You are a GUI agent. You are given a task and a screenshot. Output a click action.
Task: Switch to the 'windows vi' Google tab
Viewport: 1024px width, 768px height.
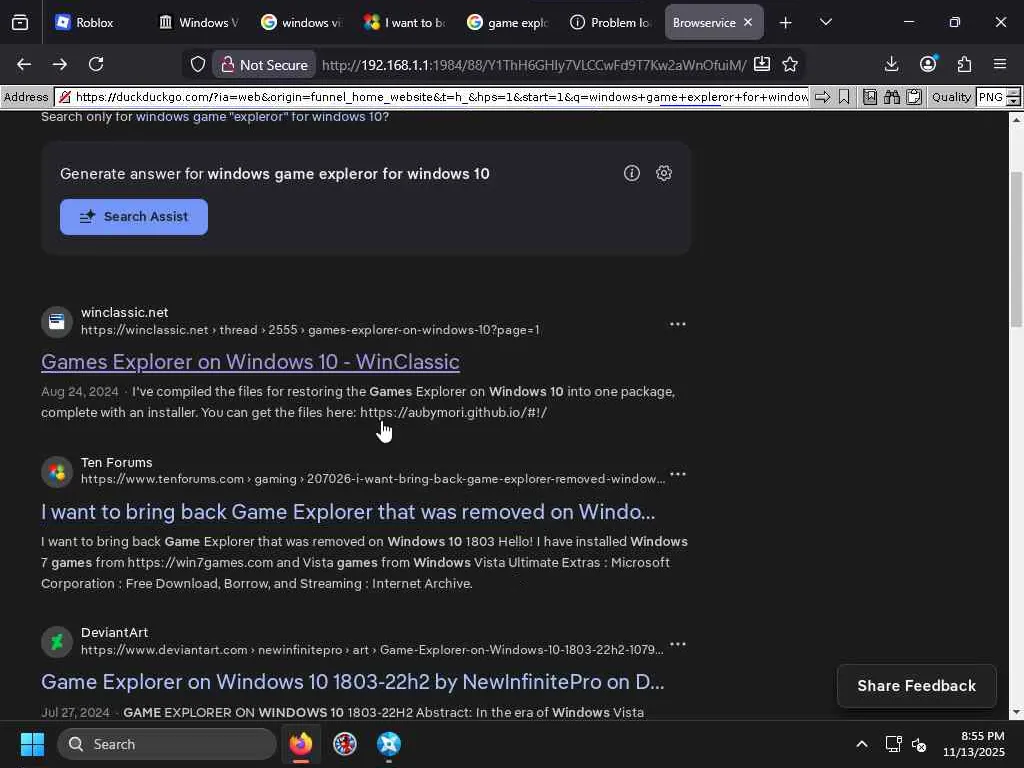(x=301, y=23)
